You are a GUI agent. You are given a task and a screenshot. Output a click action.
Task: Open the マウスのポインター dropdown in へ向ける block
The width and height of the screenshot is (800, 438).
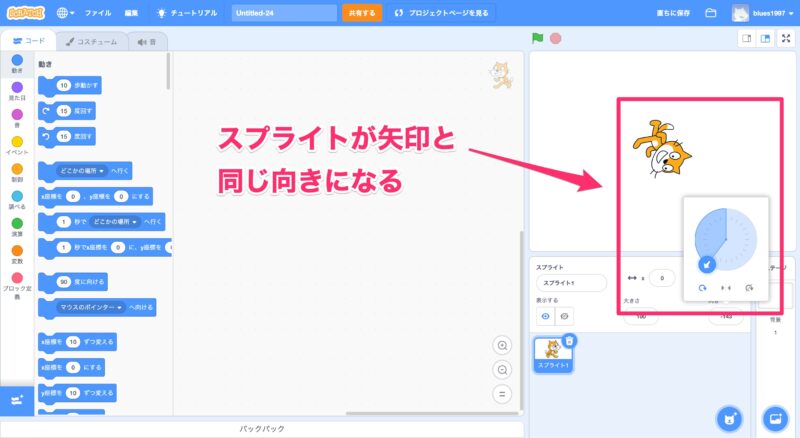click(x=91, y=307)
